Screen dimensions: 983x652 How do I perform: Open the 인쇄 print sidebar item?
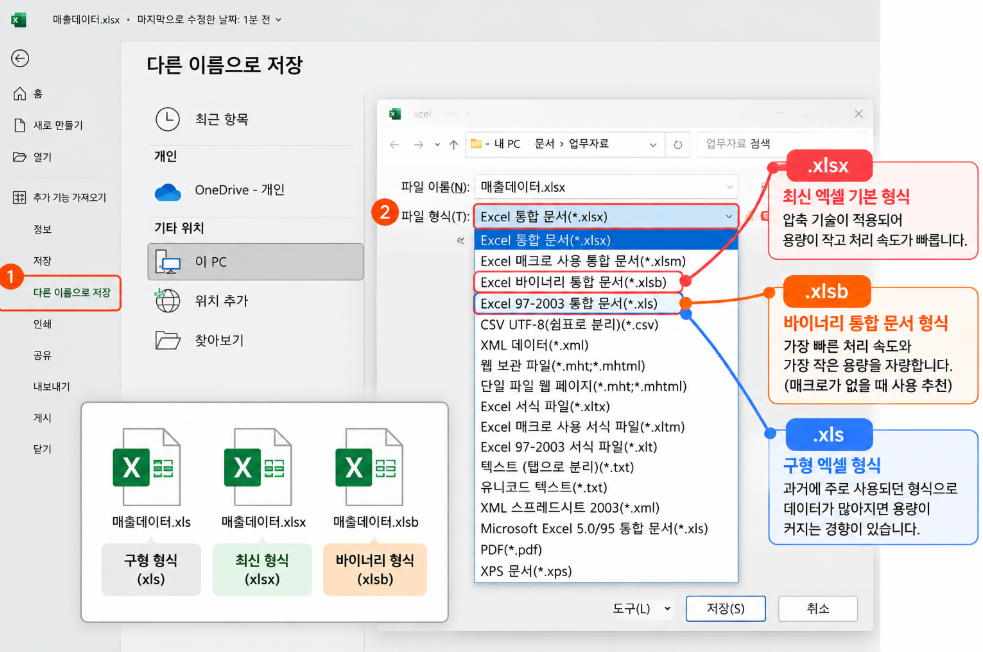click(43, 324)
